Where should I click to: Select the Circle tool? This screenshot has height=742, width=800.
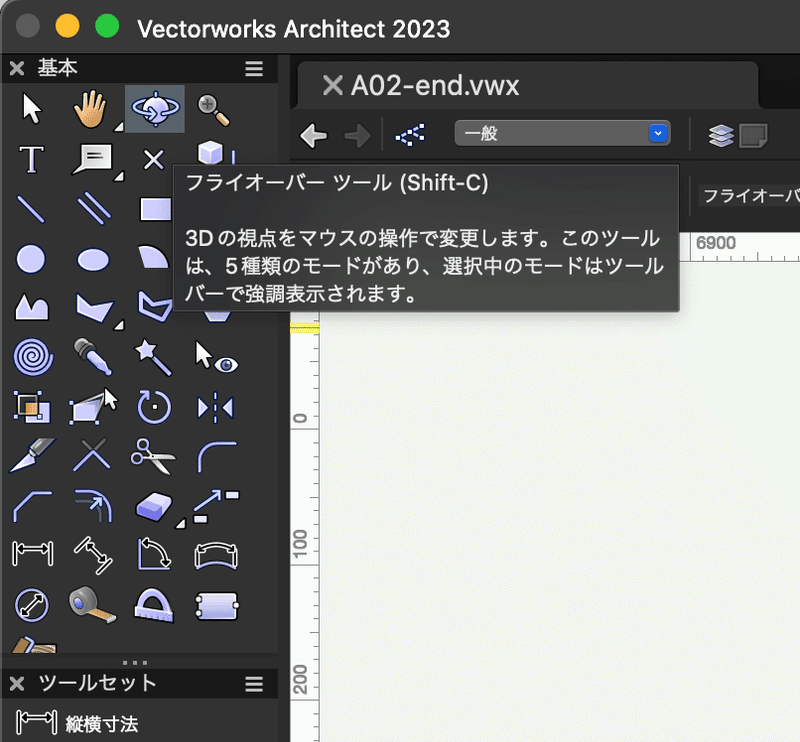tap(30, 258)
